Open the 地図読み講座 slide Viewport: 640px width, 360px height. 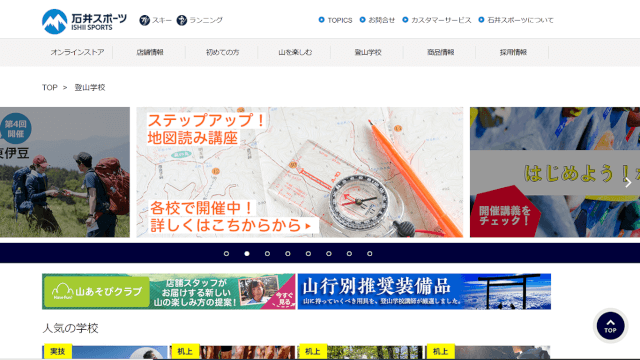tap(300, 172)
